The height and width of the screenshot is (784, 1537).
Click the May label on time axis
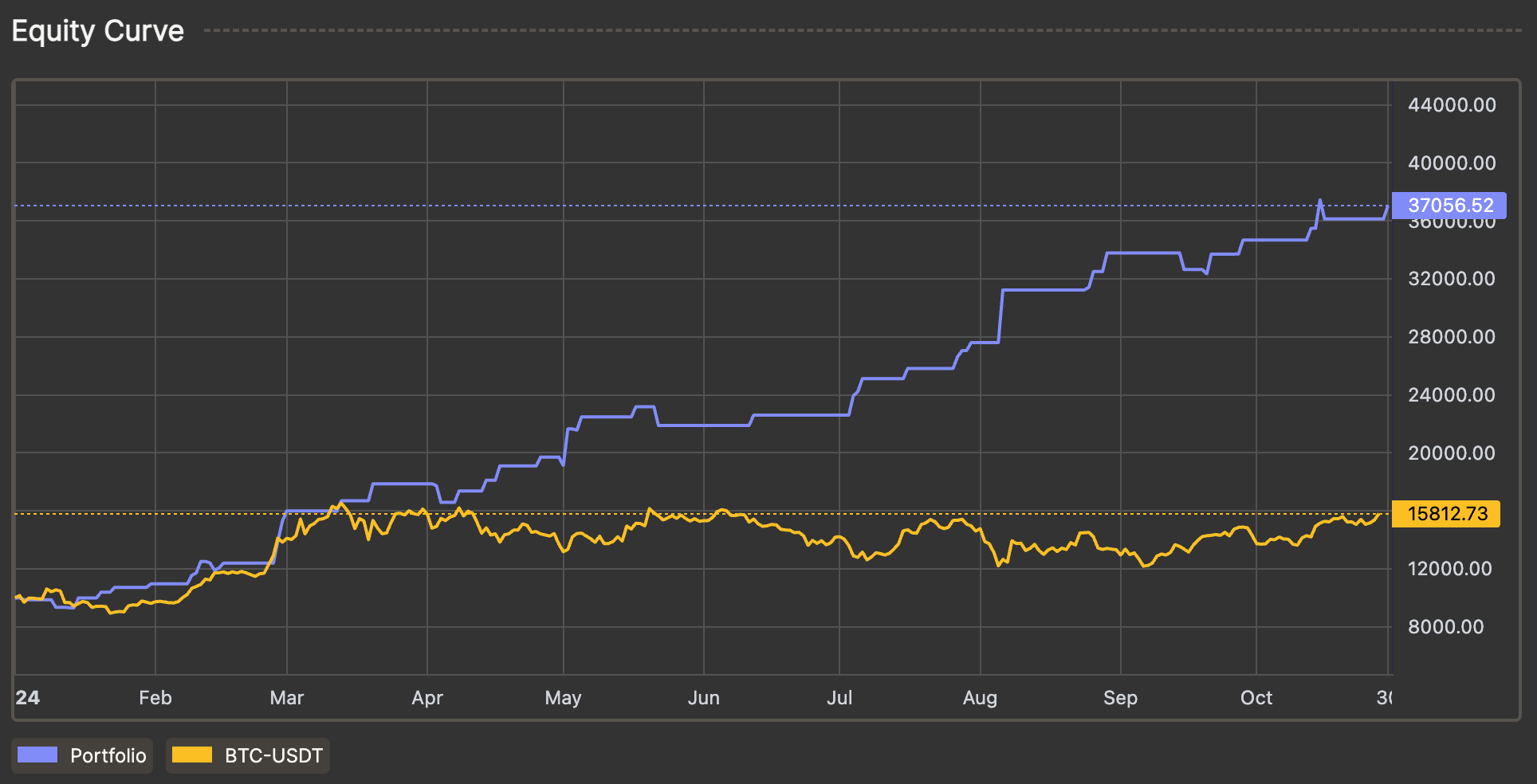[x=564, y=698]
